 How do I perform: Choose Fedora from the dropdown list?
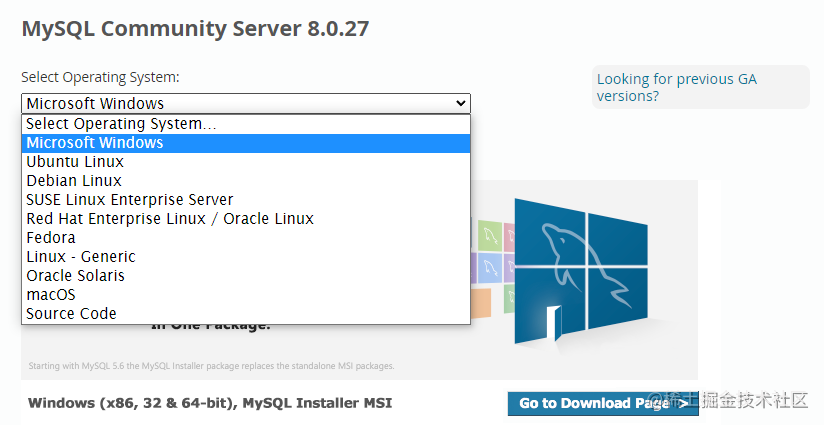(x=246, y=237)
